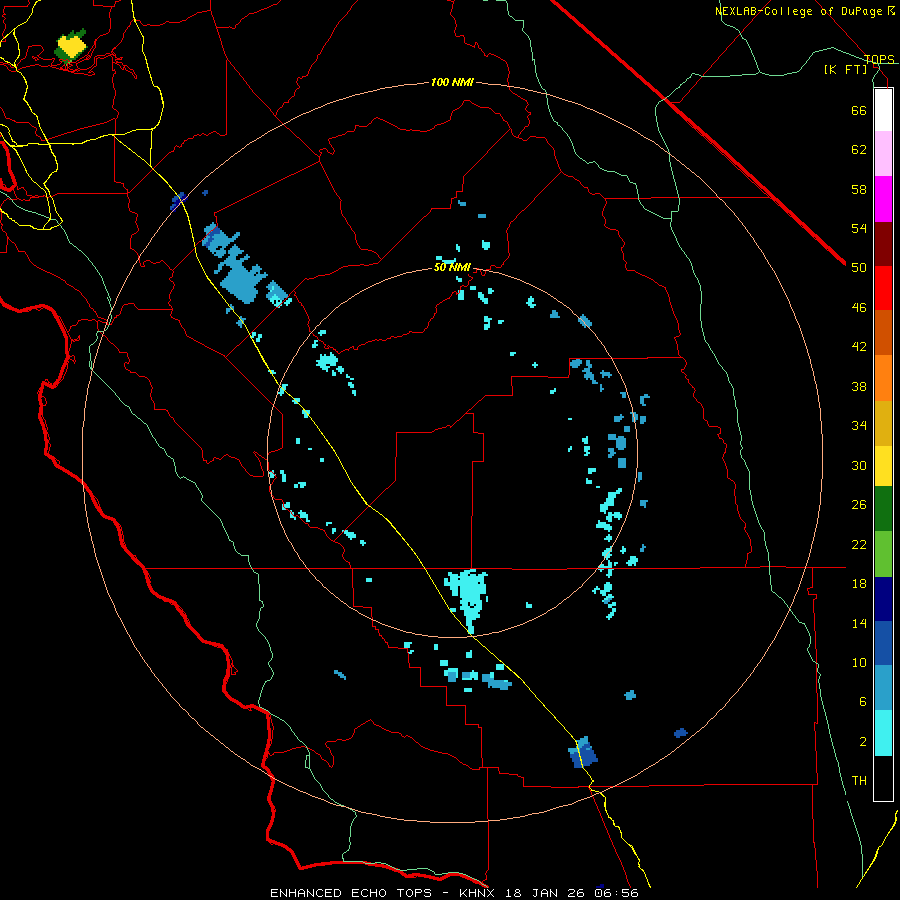Click the "46" legend value
The height and width of the screenshot is (900, 900).
tap(859, 308)
